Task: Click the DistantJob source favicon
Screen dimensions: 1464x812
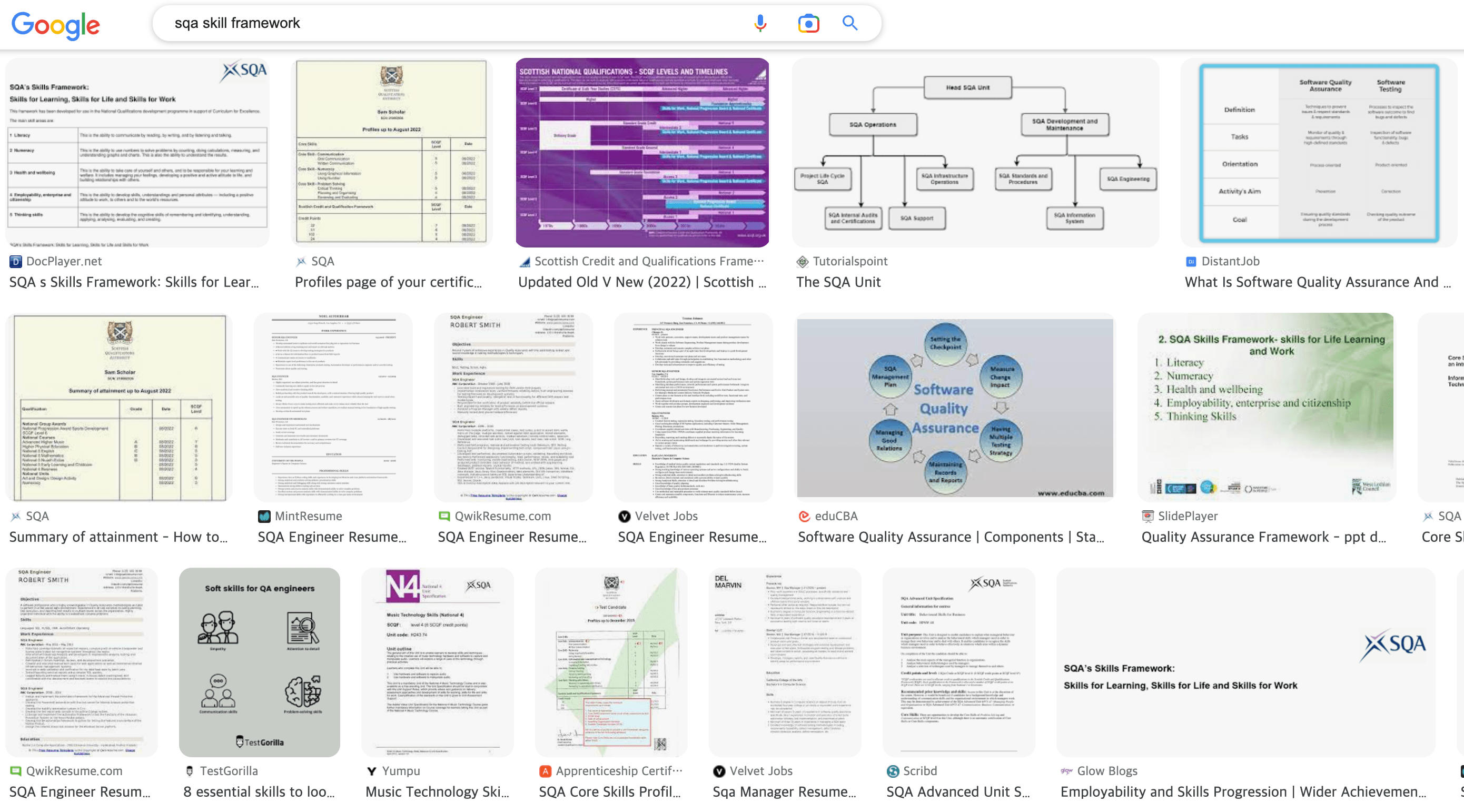Action: point(1191,261)
